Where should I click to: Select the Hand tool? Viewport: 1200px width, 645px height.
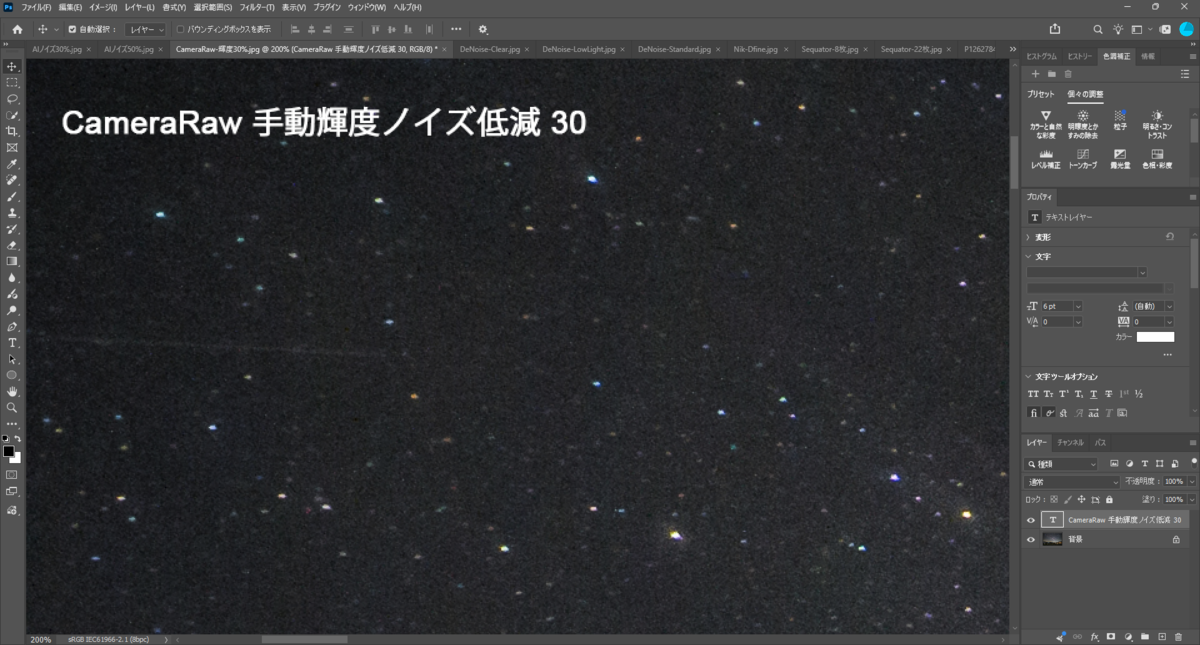point(12,391)
